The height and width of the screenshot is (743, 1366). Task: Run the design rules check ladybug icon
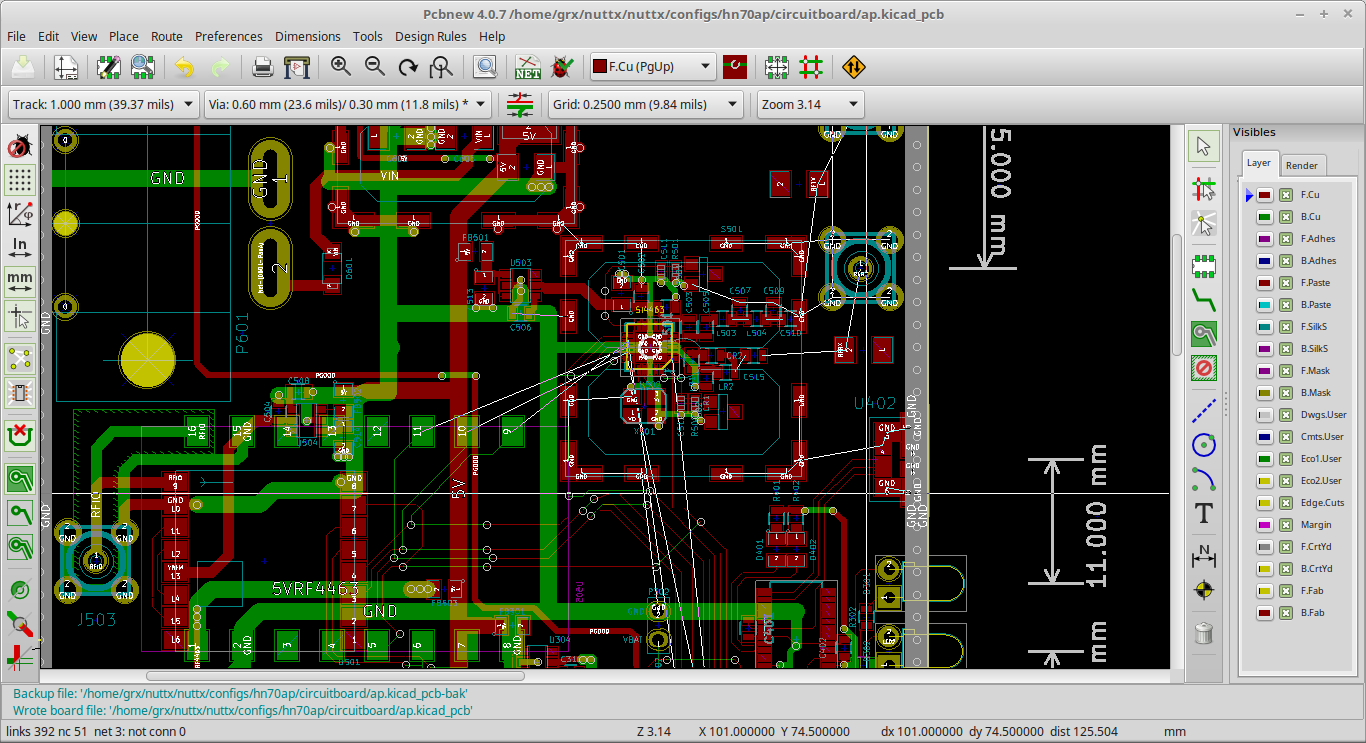562,67
